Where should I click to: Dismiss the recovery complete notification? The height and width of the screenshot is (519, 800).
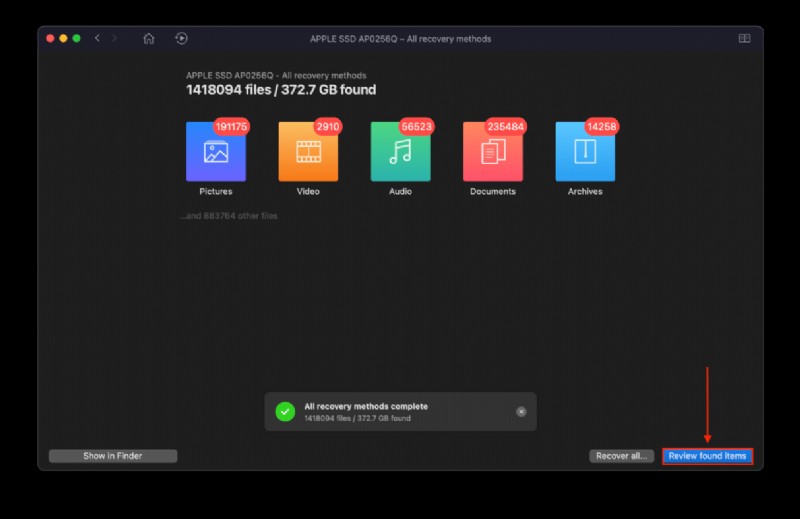tap(521, 411)
